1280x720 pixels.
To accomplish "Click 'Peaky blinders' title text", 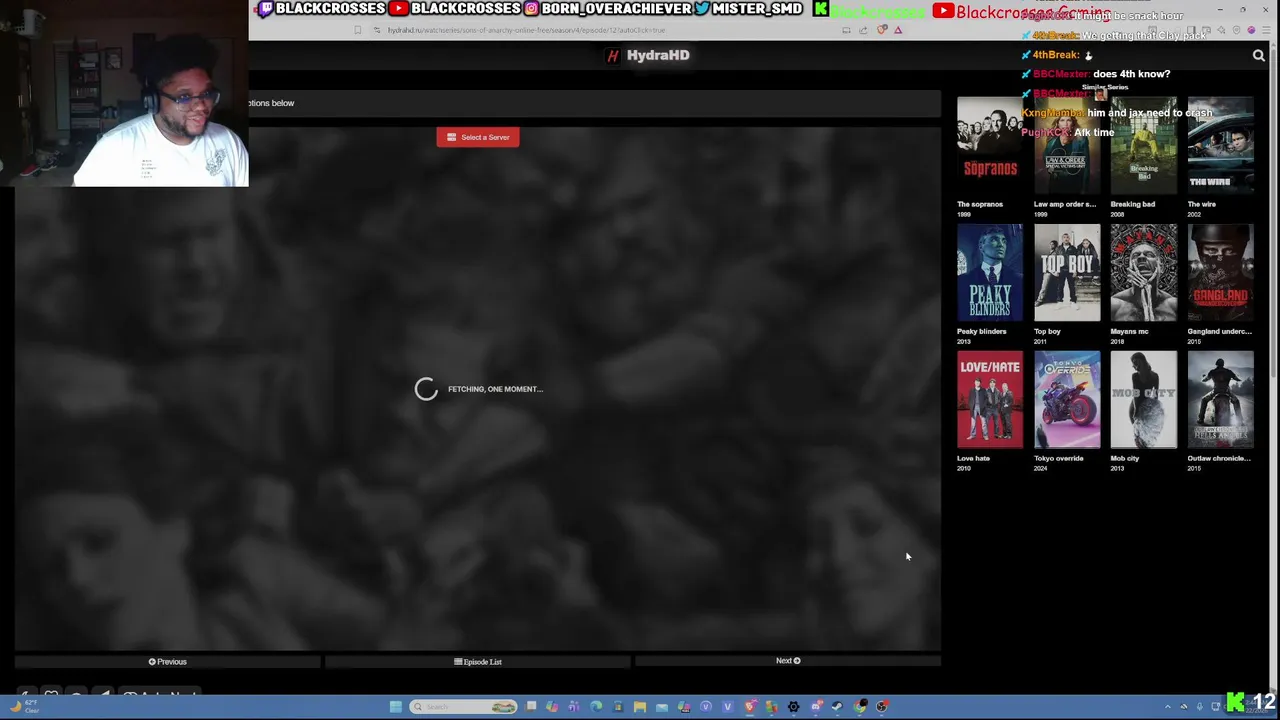I will (982, 331).
